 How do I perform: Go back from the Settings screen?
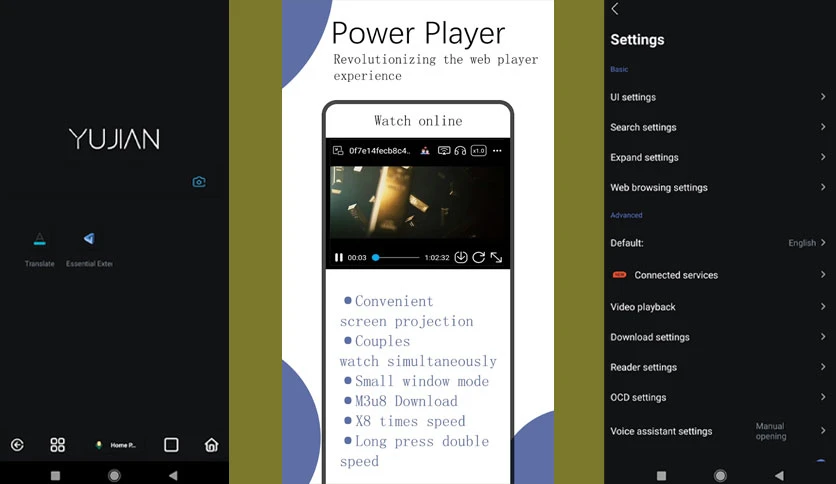point(615,9)
